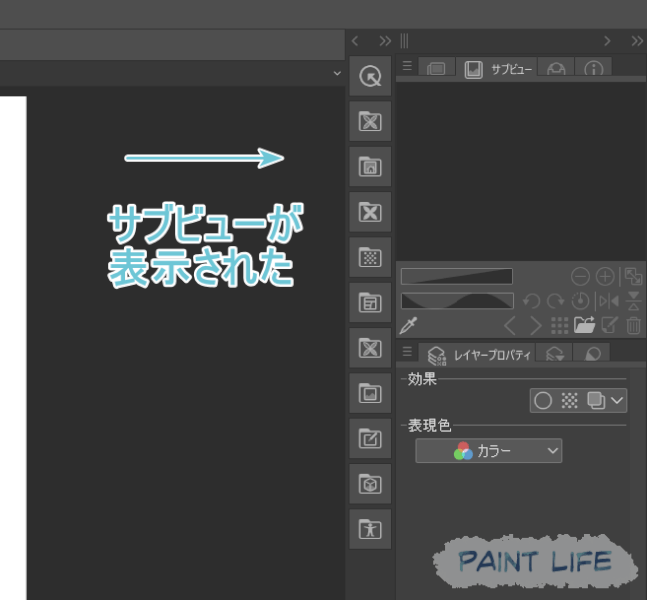Show next Sub View image
The image size is (647, 600).
click(x=535, y=326)
